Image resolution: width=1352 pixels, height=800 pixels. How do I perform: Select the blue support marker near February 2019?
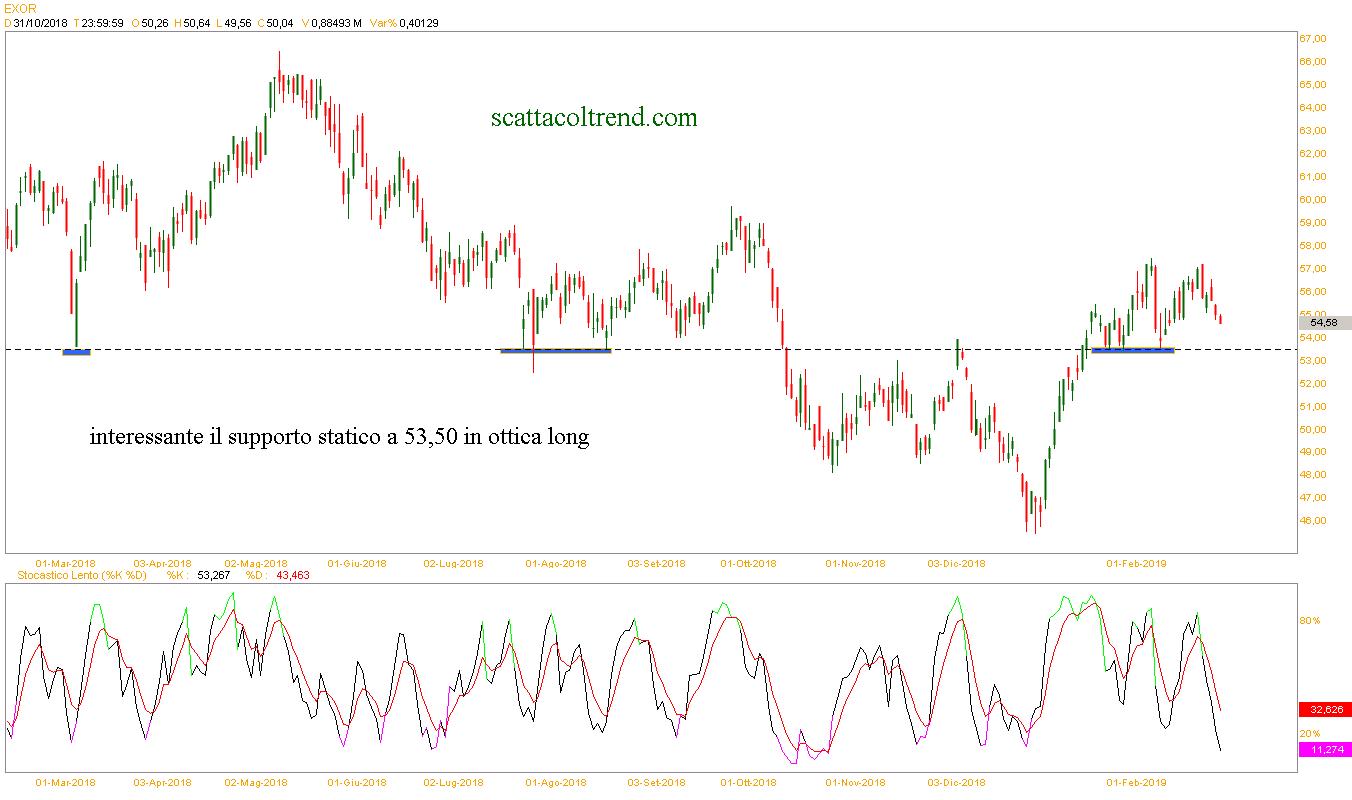[x=1132, y=349]
